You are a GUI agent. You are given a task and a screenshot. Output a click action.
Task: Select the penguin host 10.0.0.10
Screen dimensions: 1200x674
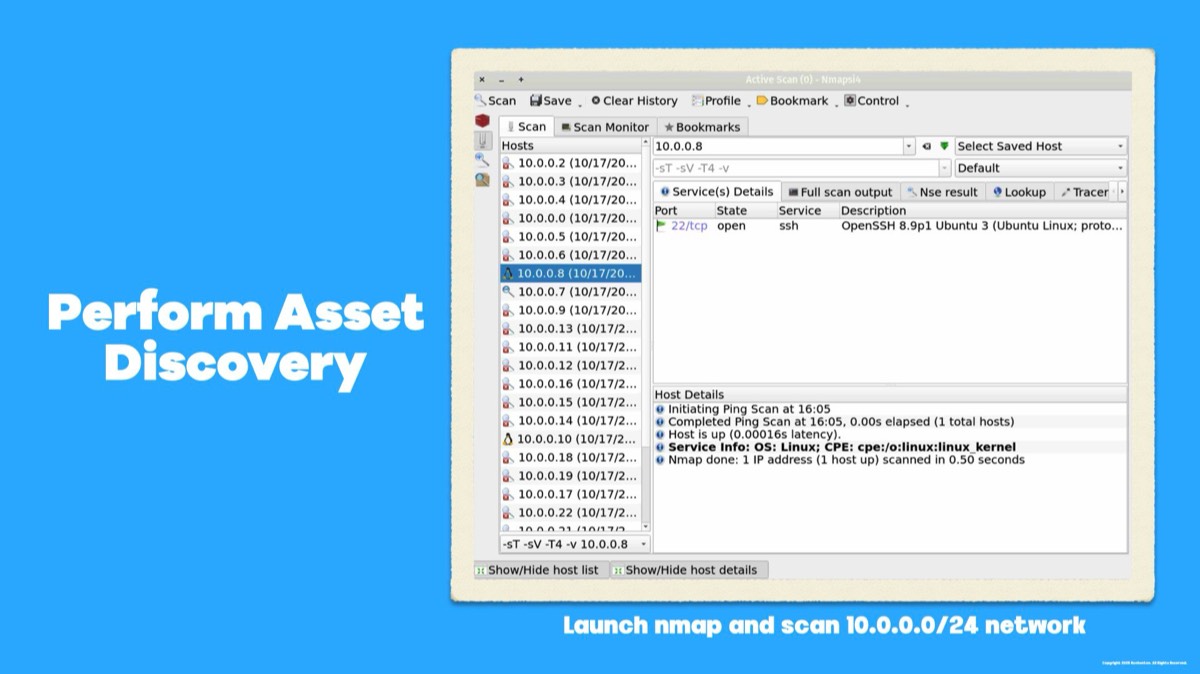click(x=570, y=439)
